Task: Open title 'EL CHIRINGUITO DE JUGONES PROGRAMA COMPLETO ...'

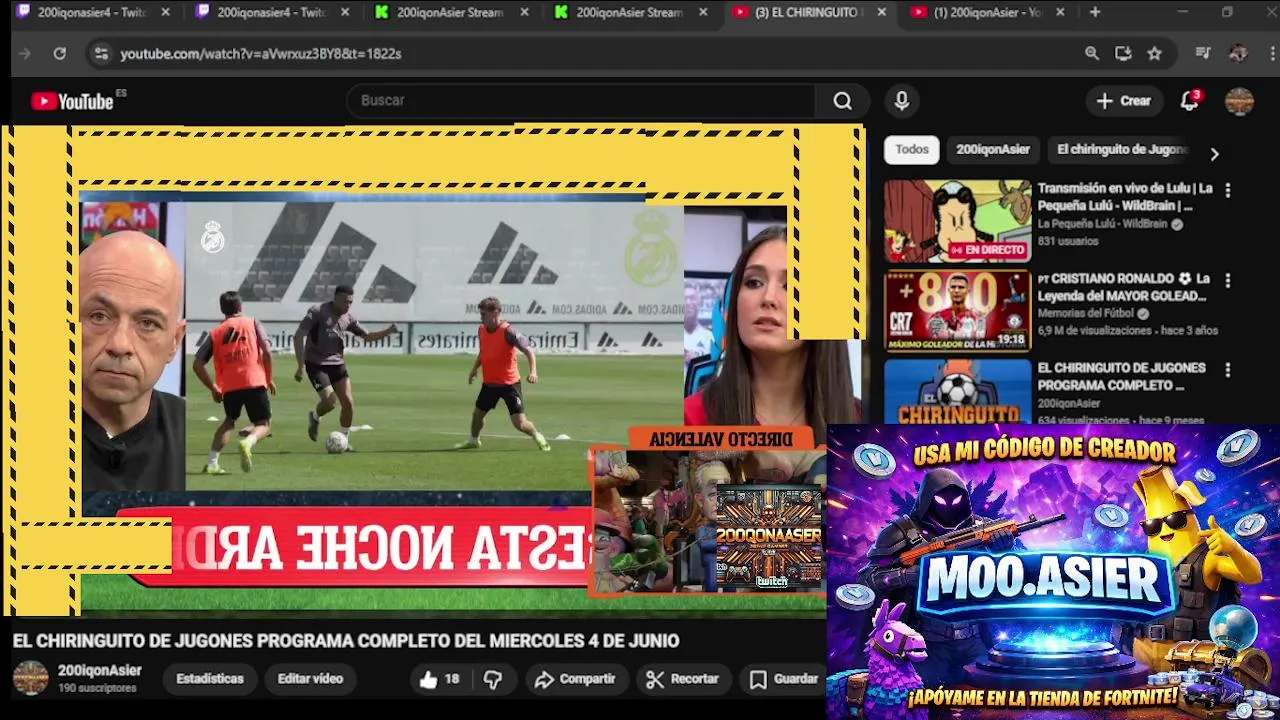Action: click(1121, 376)
